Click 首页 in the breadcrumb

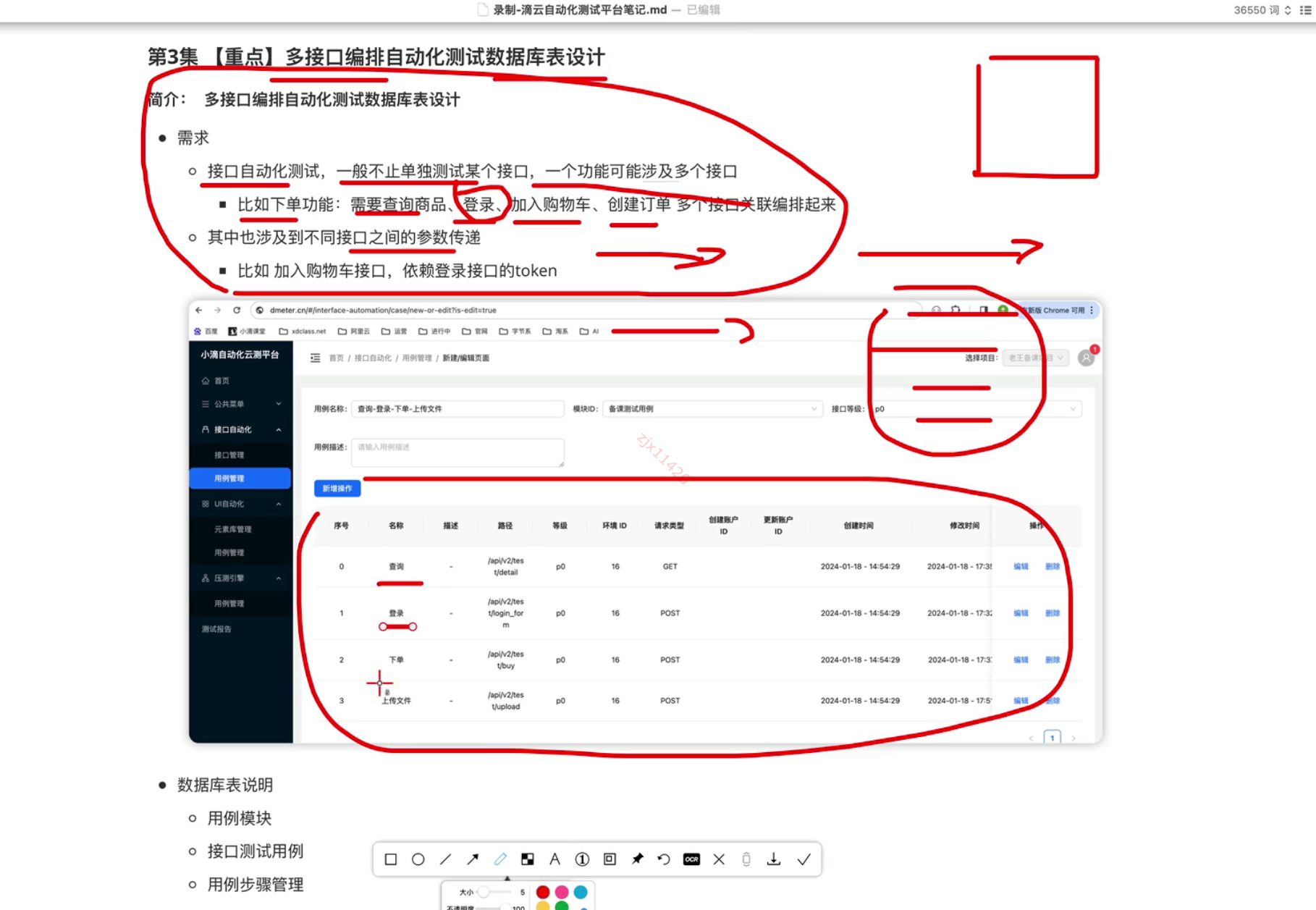(x=336, y=358)
